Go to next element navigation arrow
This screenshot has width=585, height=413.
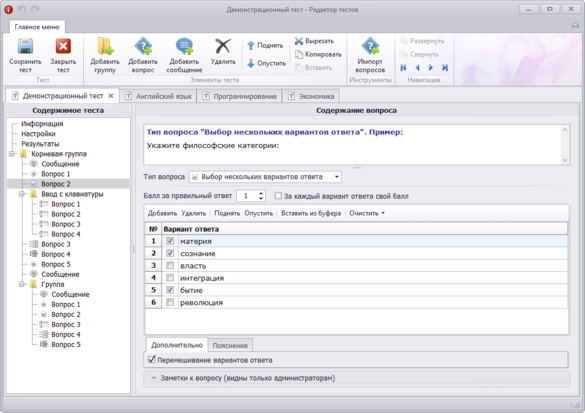431,68
